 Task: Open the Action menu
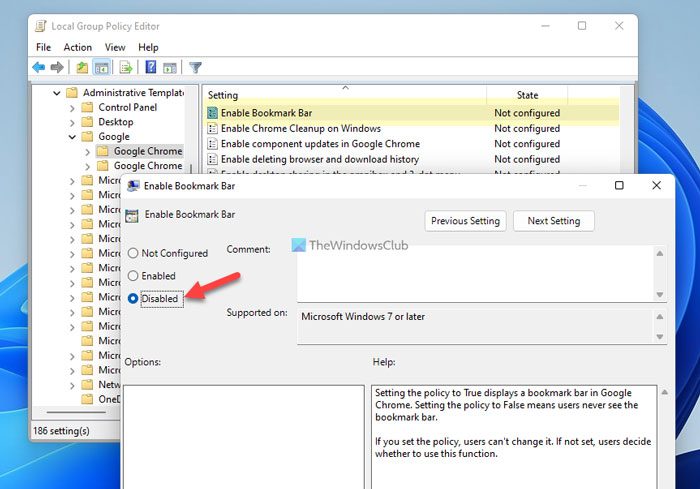78,47
